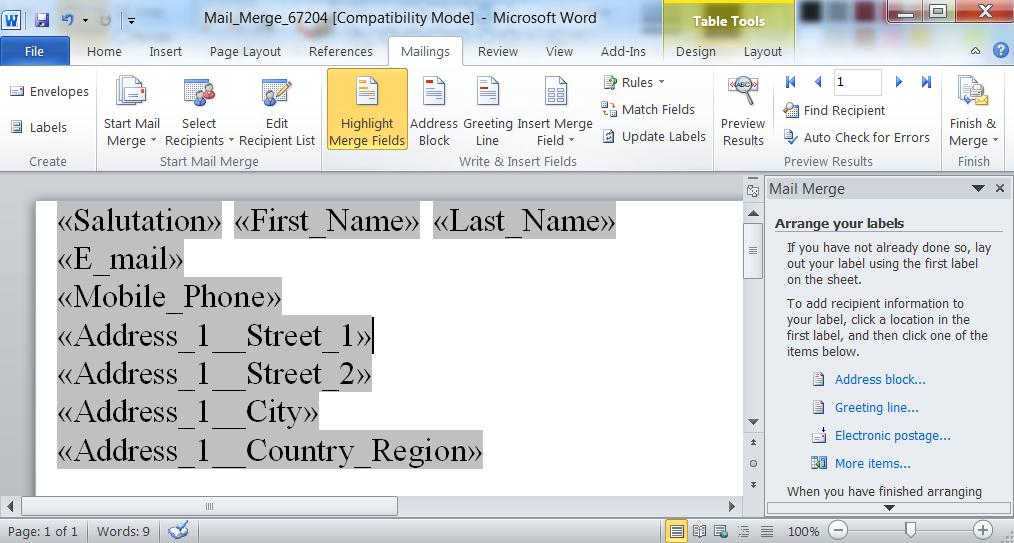The height and width of the screenshot is (543, 1014).
Task: Open the References tab
Action: [341, 52]
